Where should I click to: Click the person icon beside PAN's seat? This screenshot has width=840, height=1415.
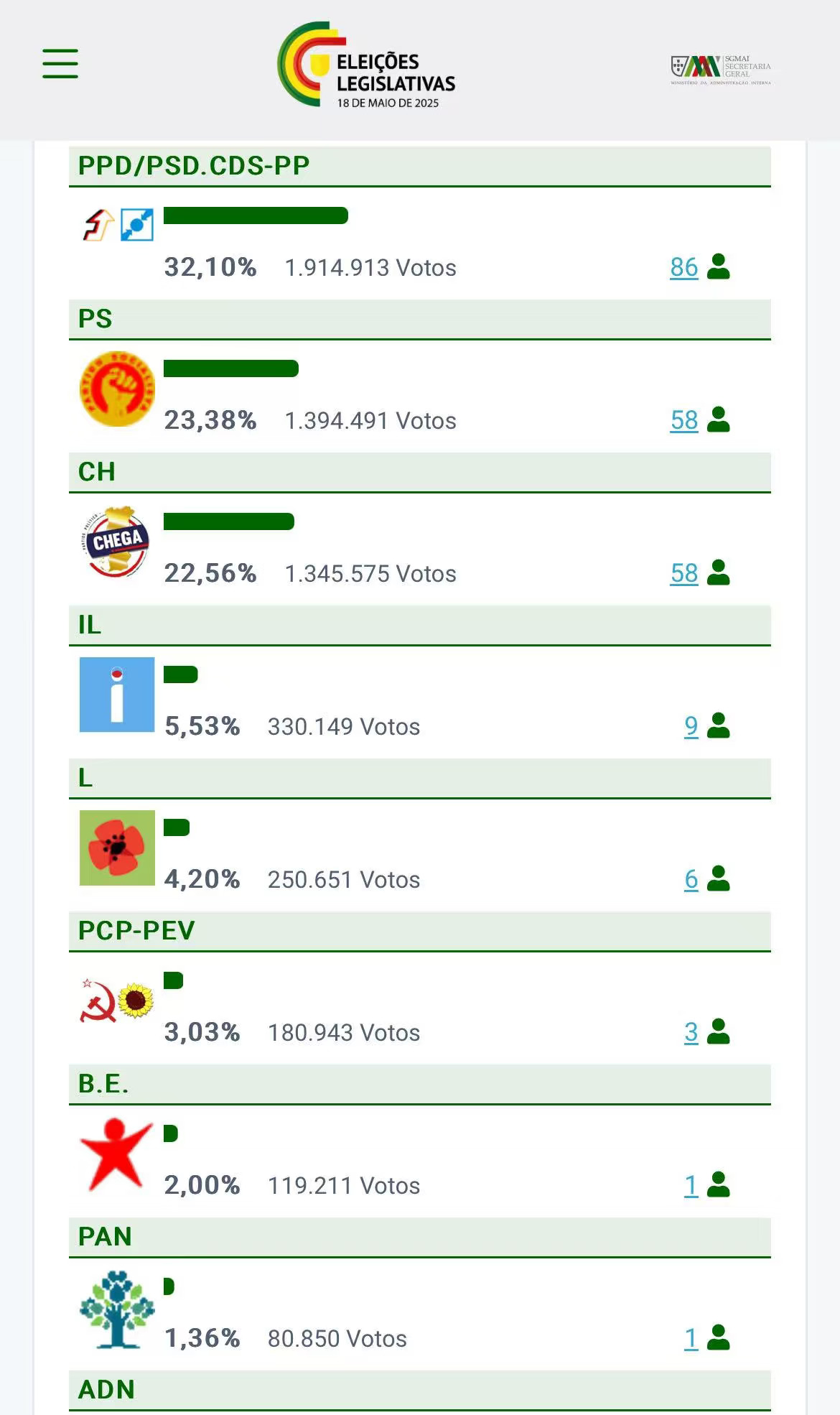[718, 1337]
